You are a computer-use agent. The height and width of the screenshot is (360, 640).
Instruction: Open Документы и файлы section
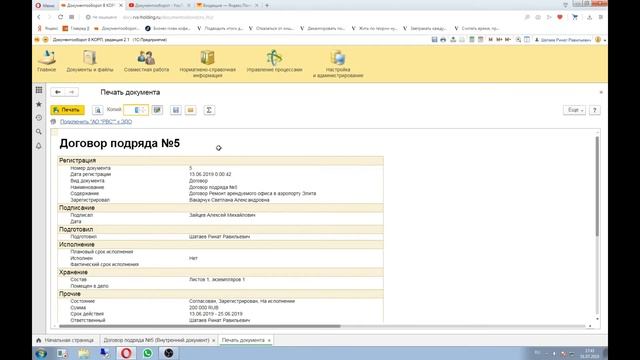pos(90,61)
